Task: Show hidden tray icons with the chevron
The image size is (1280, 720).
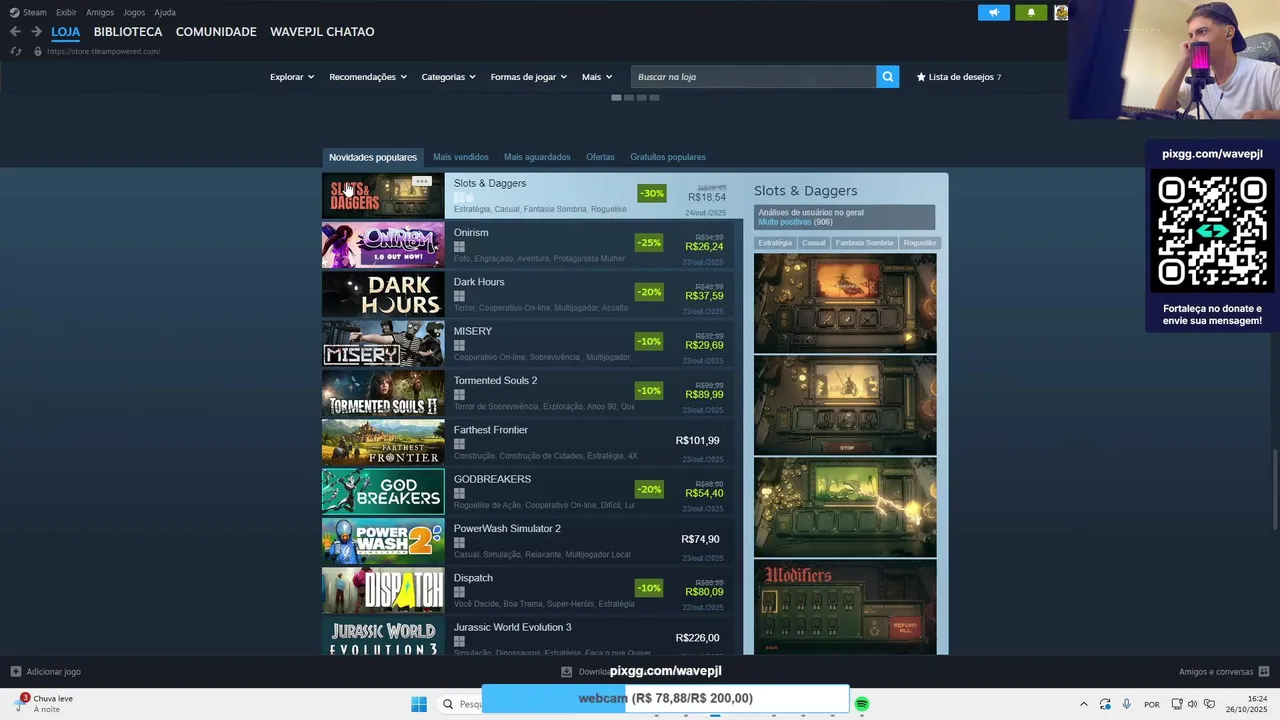Action: (x=1083, y=704)
